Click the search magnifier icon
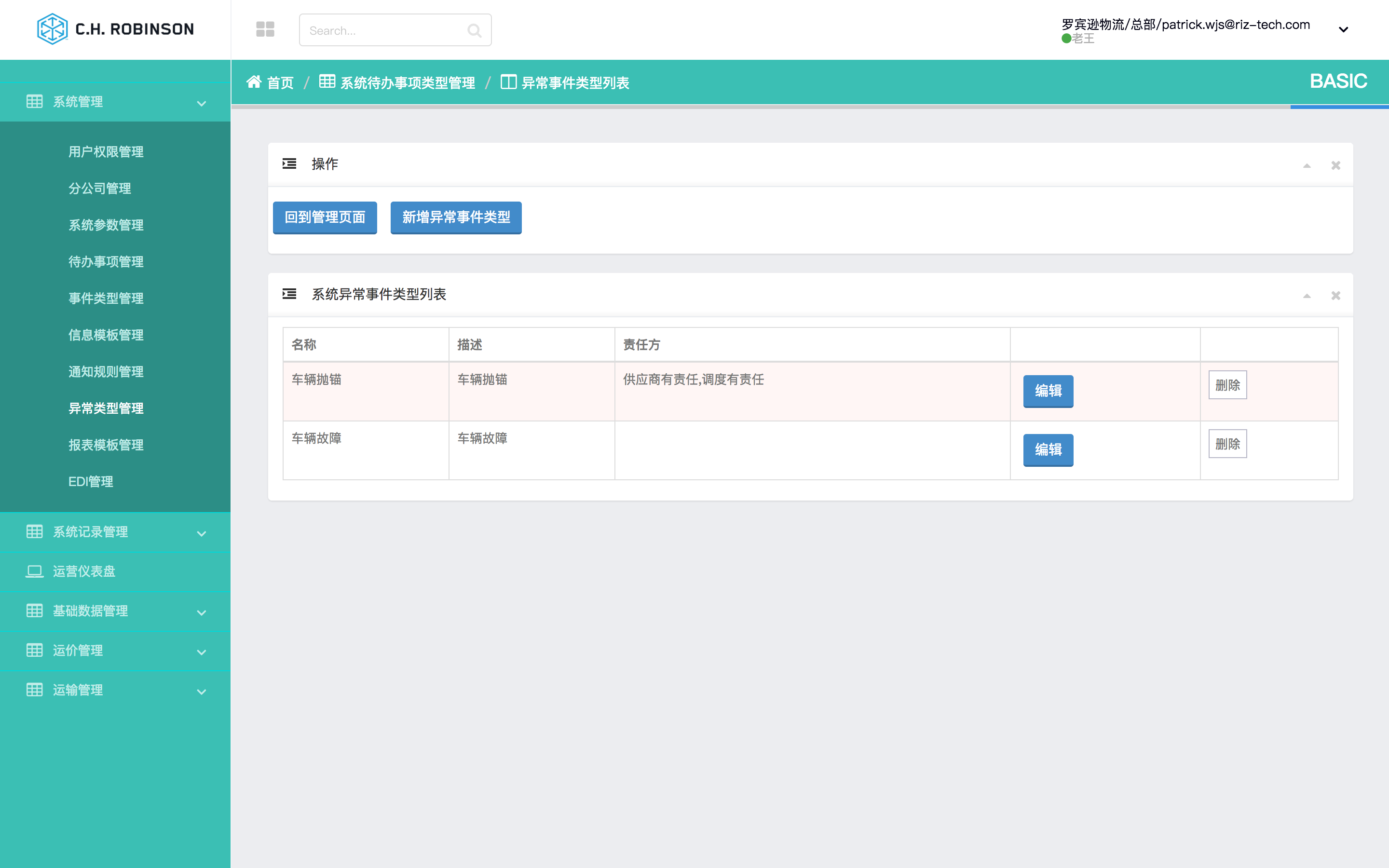The height and width of the screenshot is (868, 1389). [x=474, y=30]
